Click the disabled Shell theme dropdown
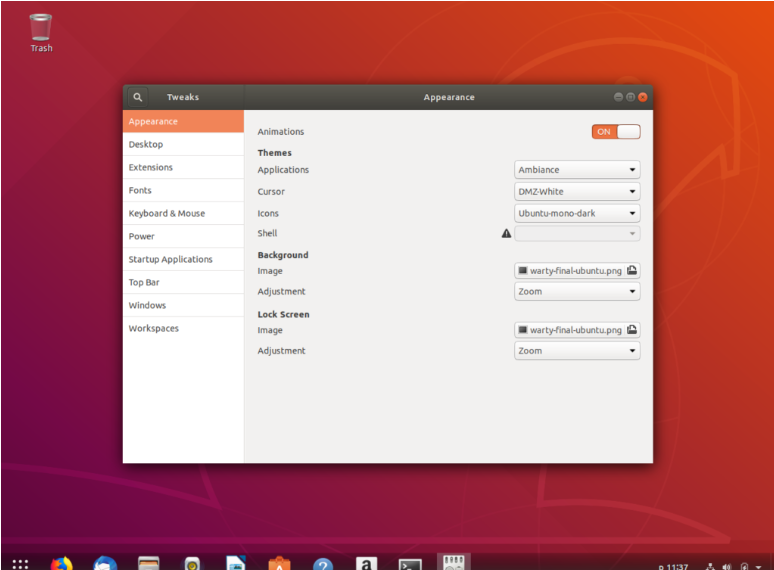This screenshot has width=774, height=570. click(x=577, y=233)
